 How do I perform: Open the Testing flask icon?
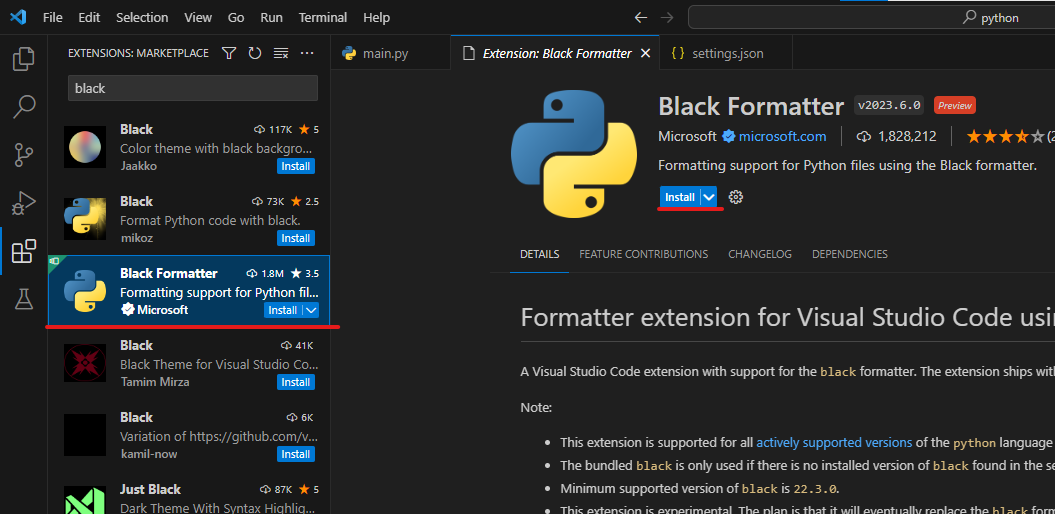24,299
